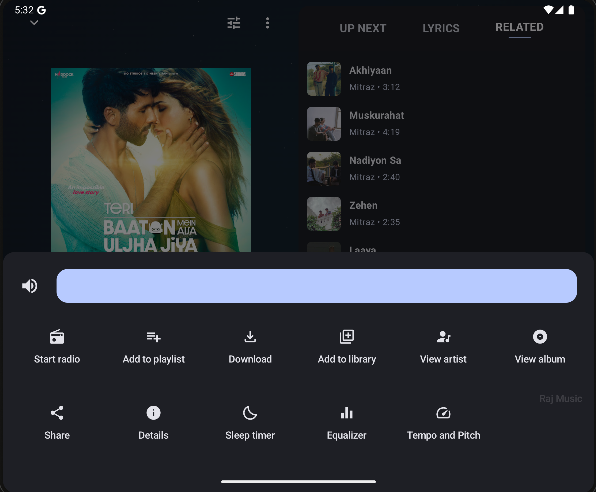Switch to the UP NEXT tab
Screen dimensions: 596x492
coord(363,28)
